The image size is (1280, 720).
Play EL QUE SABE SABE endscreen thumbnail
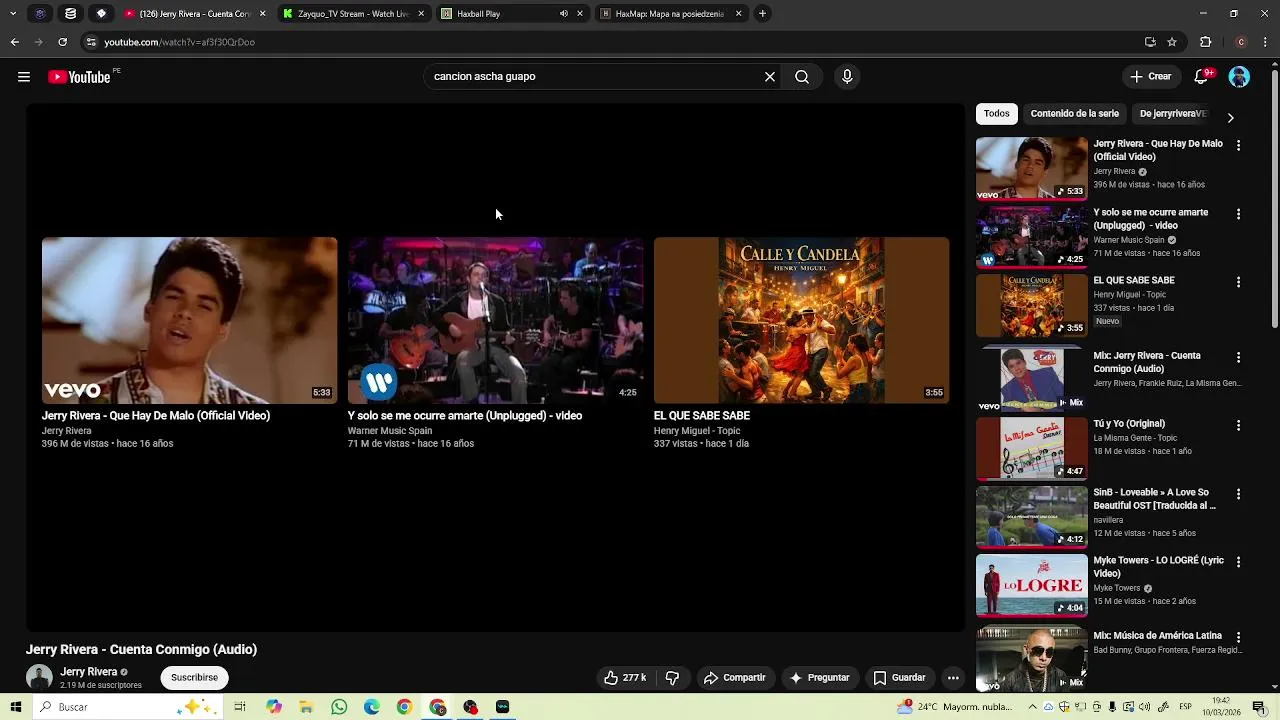(x=801, y=320)
